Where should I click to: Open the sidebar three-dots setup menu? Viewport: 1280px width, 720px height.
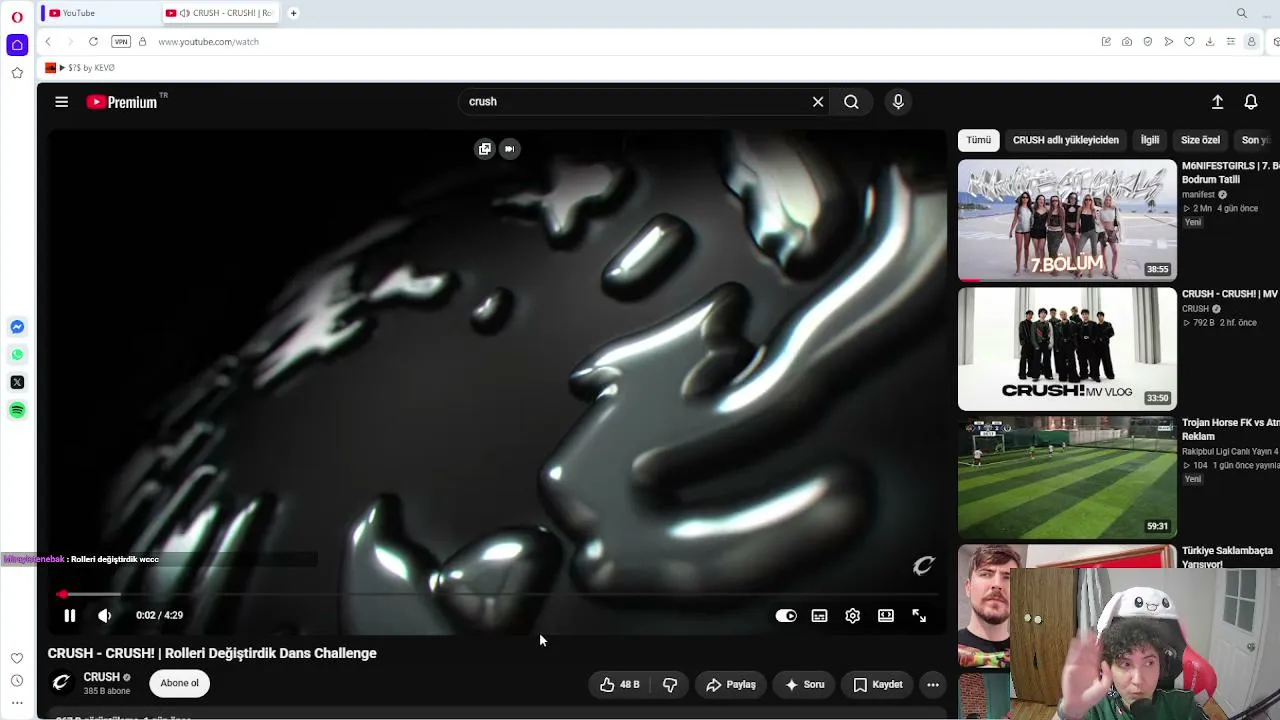17,703
